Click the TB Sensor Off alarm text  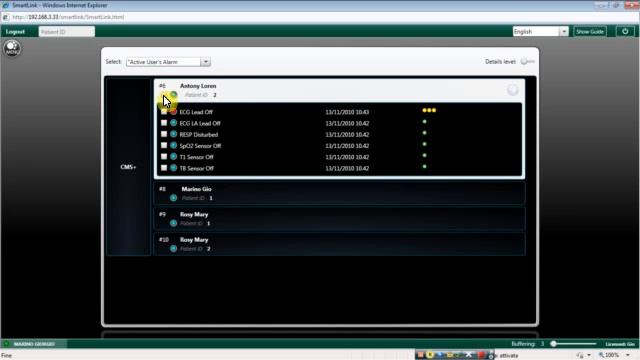(197, 168)
